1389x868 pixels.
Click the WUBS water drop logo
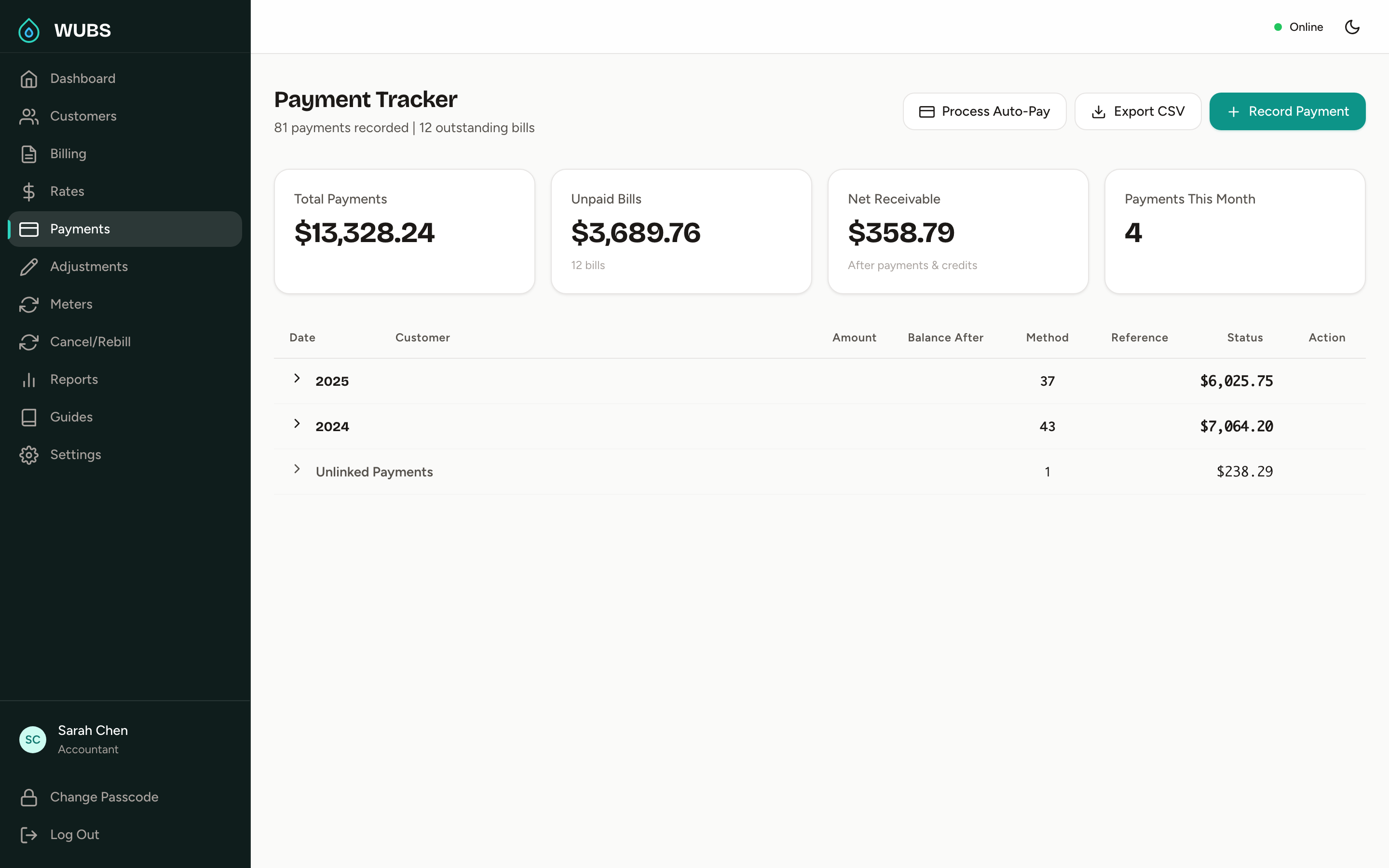coord(29,30)
